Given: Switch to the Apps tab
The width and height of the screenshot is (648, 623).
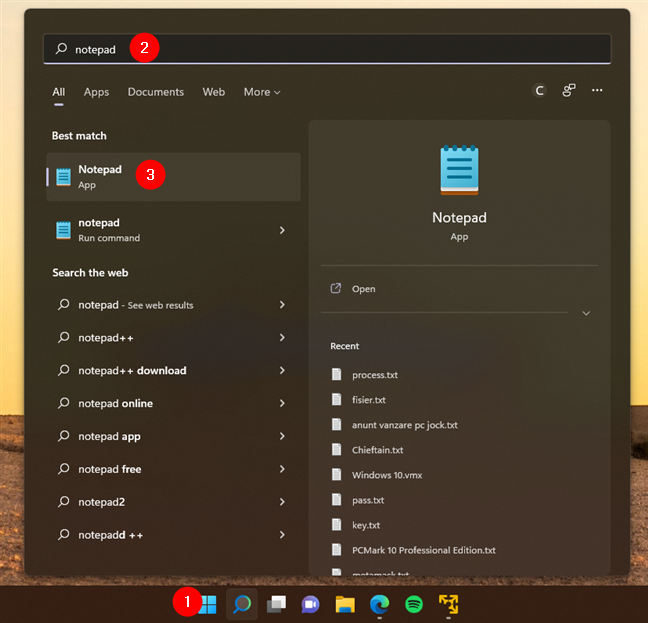Looking at the screenshot, I should click(x=96, y=92).
